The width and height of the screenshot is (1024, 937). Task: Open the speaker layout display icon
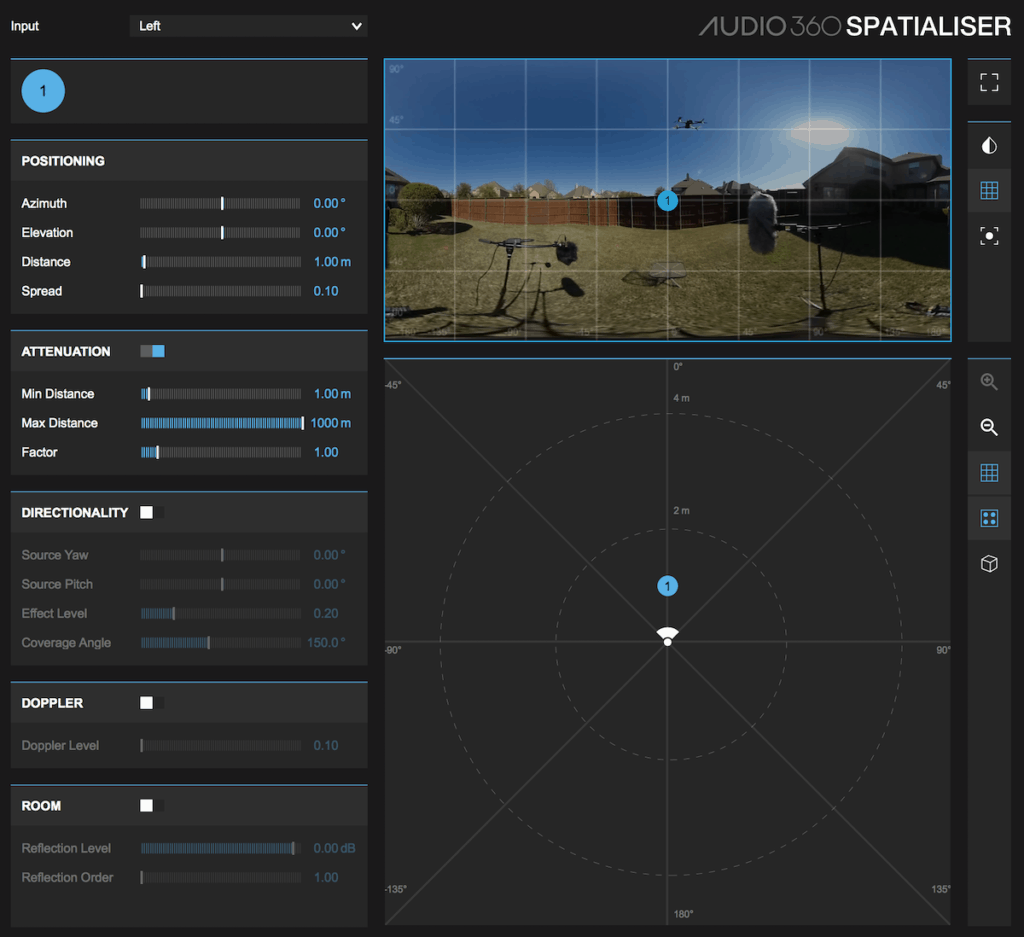[x=989, y=518]
